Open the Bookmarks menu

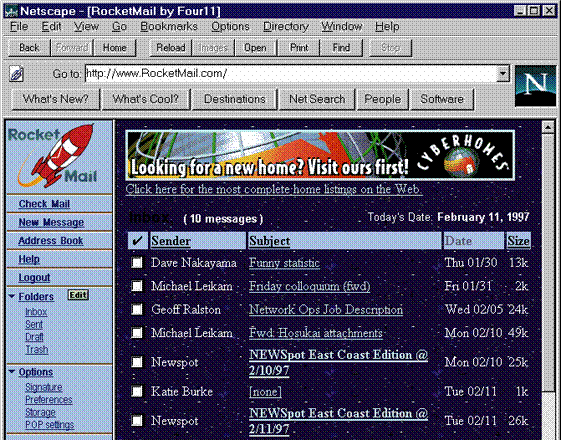pyautogui.click(x=169, y=27)
